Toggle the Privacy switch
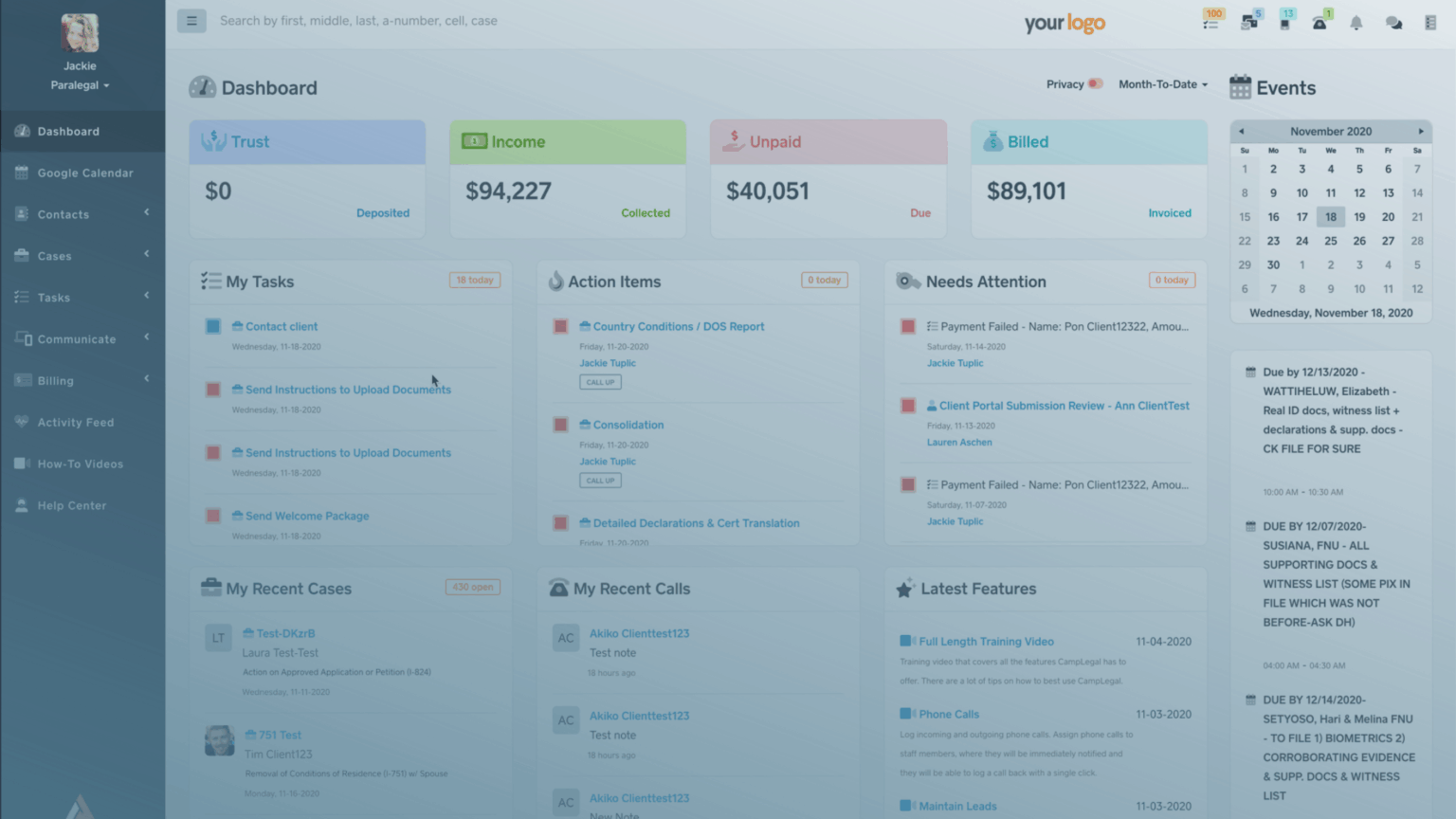1456x819 pixels. (x=1097, y=83)
